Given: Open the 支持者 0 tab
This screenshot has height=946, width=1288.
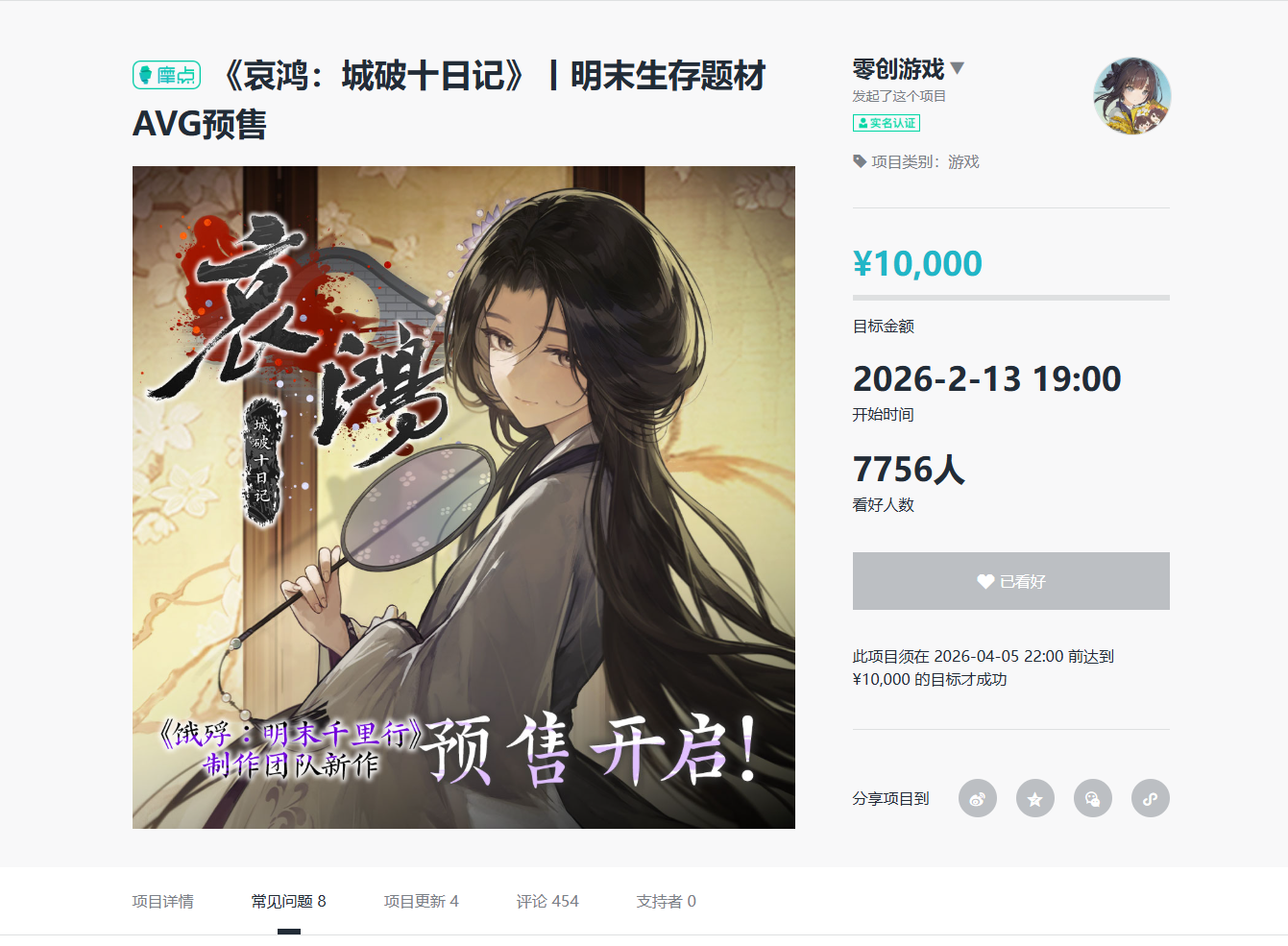Looking at the screenshot, I should pyautogui.click(x=666, y=901).
